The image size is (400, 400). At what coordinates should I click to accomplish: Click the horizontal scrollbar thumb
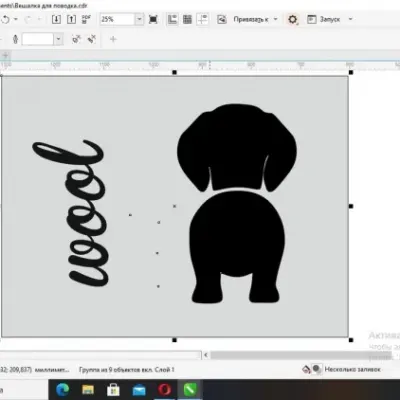[301, 355]
